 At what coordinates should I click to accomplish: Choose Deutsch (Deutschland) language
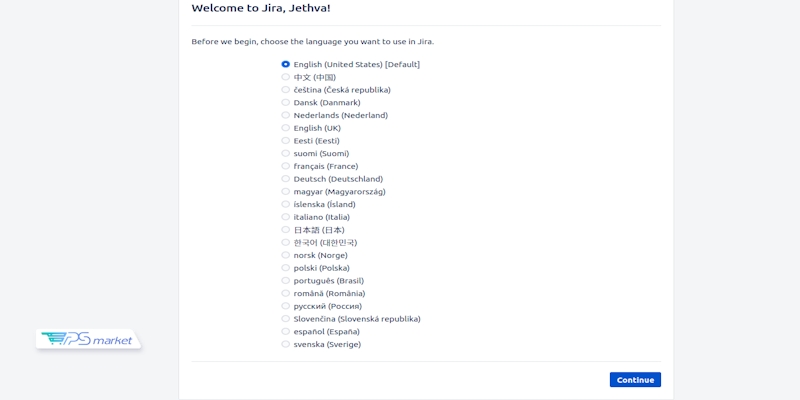286,179
